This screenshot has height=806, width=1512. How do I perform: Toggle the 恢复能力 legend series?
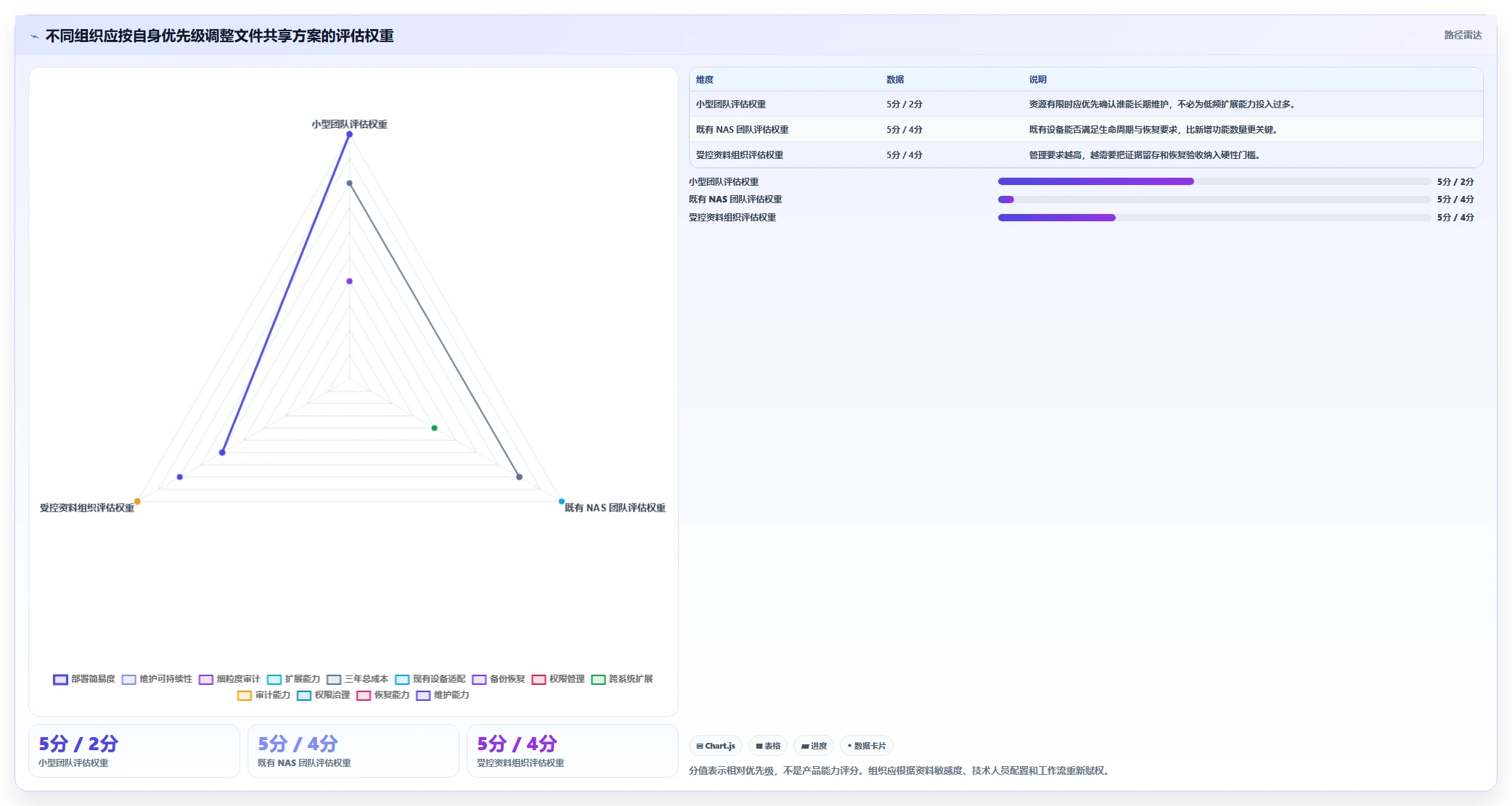coord(383,695)
